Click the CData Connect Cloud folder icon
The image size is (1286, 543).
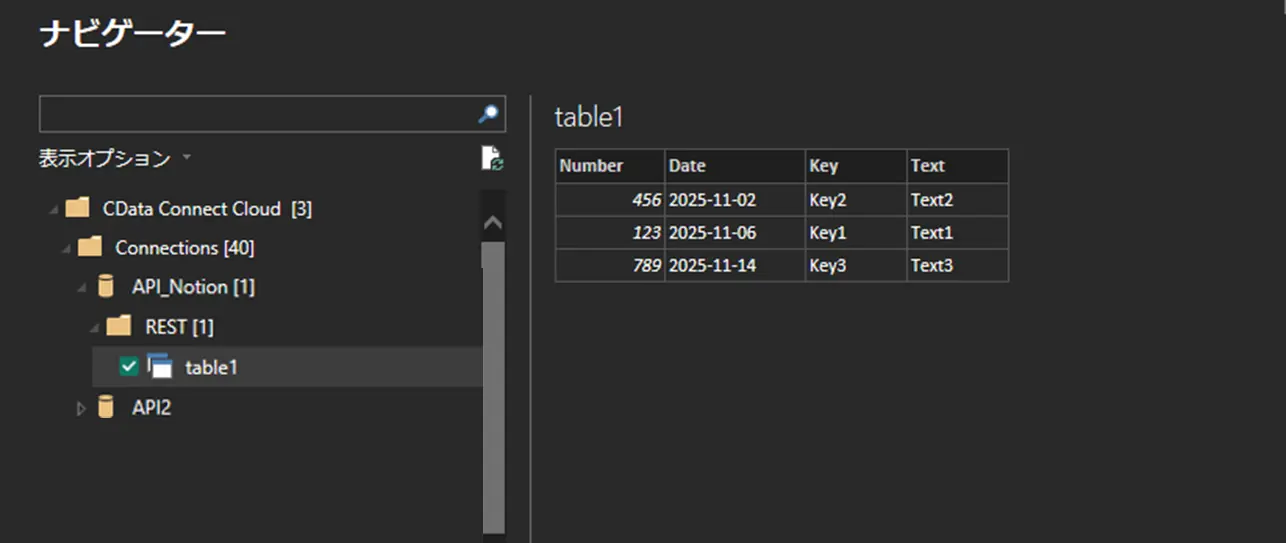pos(77,209)
